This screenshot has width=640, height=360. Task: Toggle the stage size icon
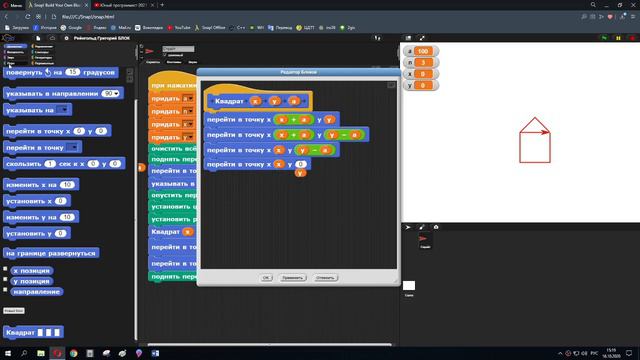(408, 38)
